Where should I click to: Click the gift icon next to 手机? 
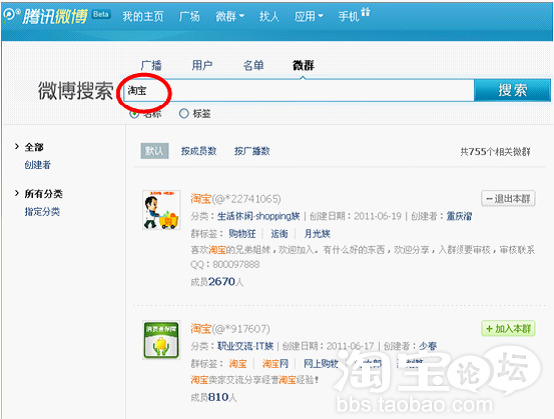(366, 12)
